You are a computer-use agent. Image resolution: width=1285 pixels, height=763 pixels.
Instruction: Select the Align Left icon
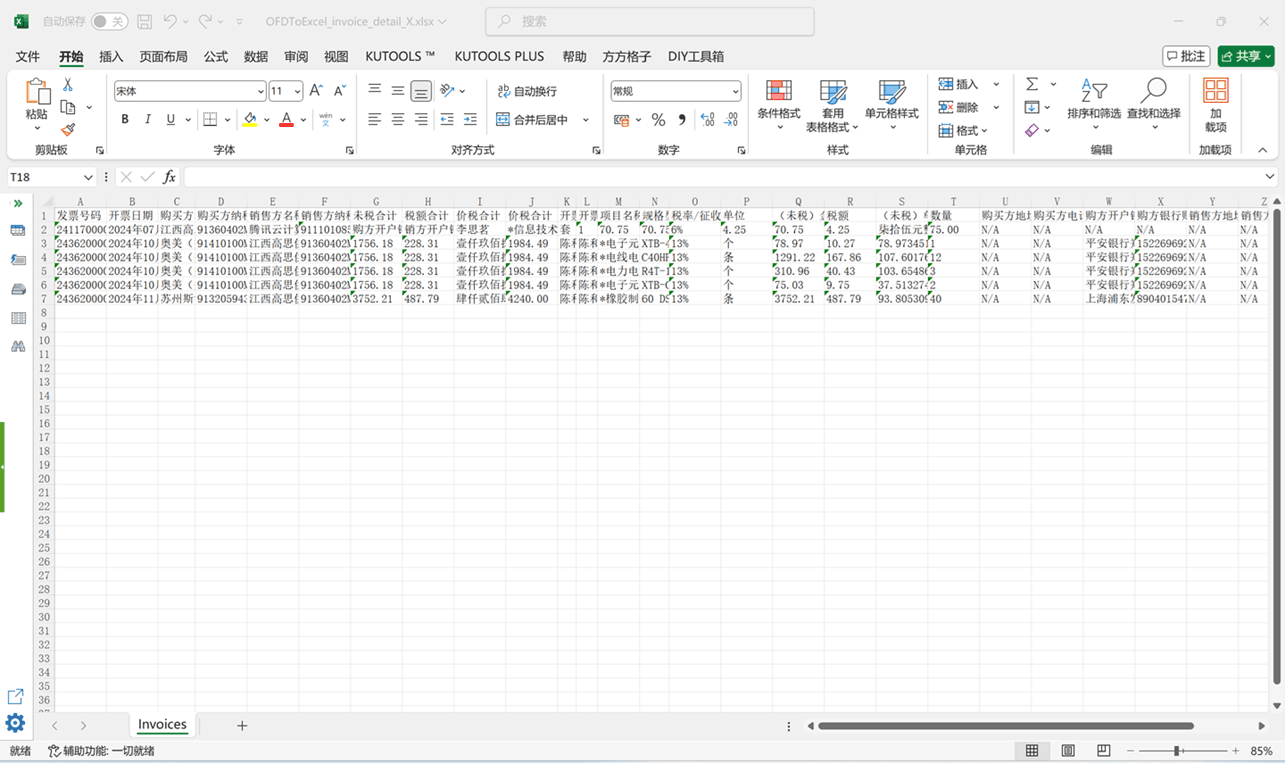375,120
